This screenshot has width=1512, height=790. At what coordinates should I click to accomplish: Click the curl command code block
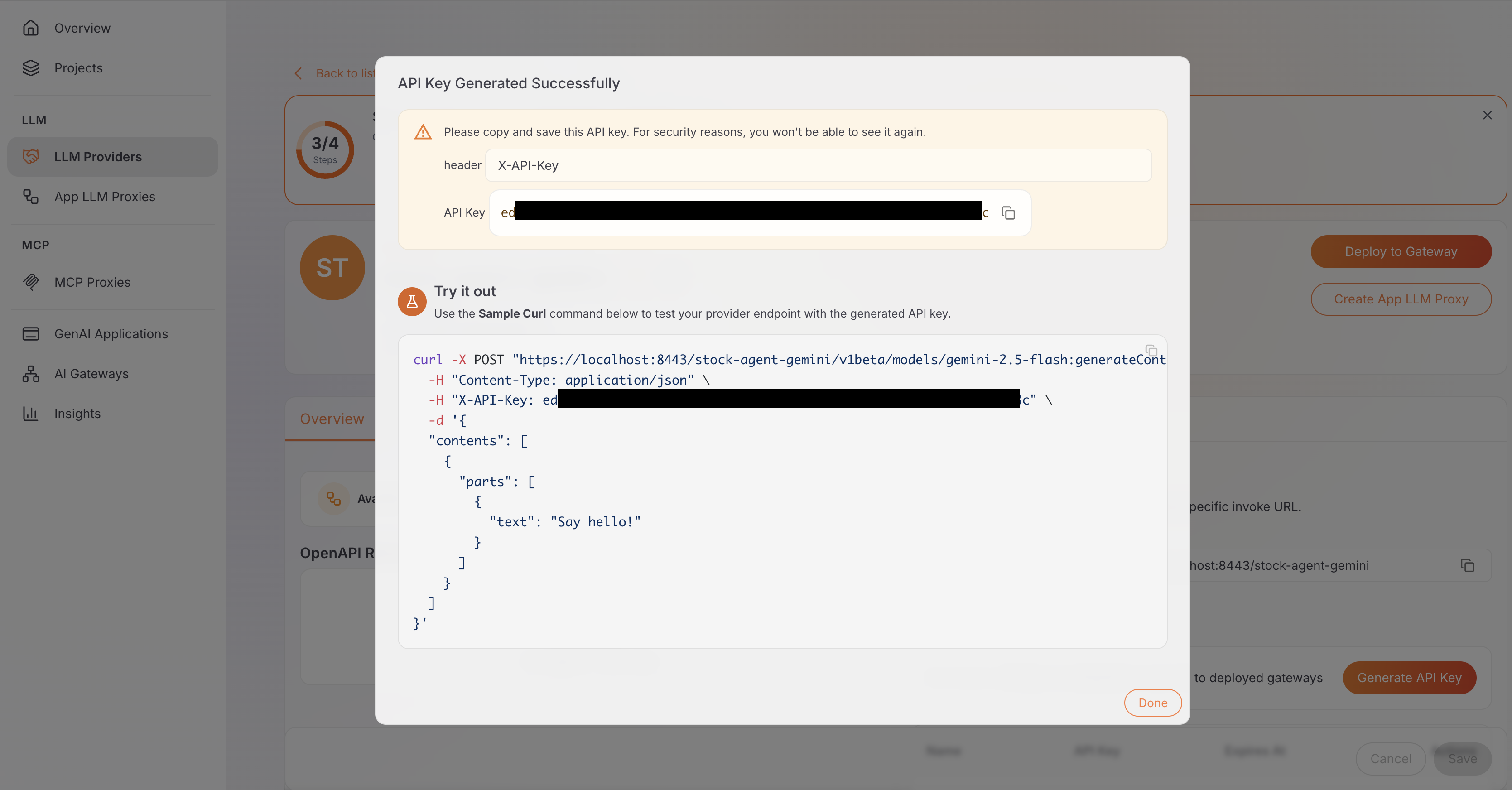[782, 492]
